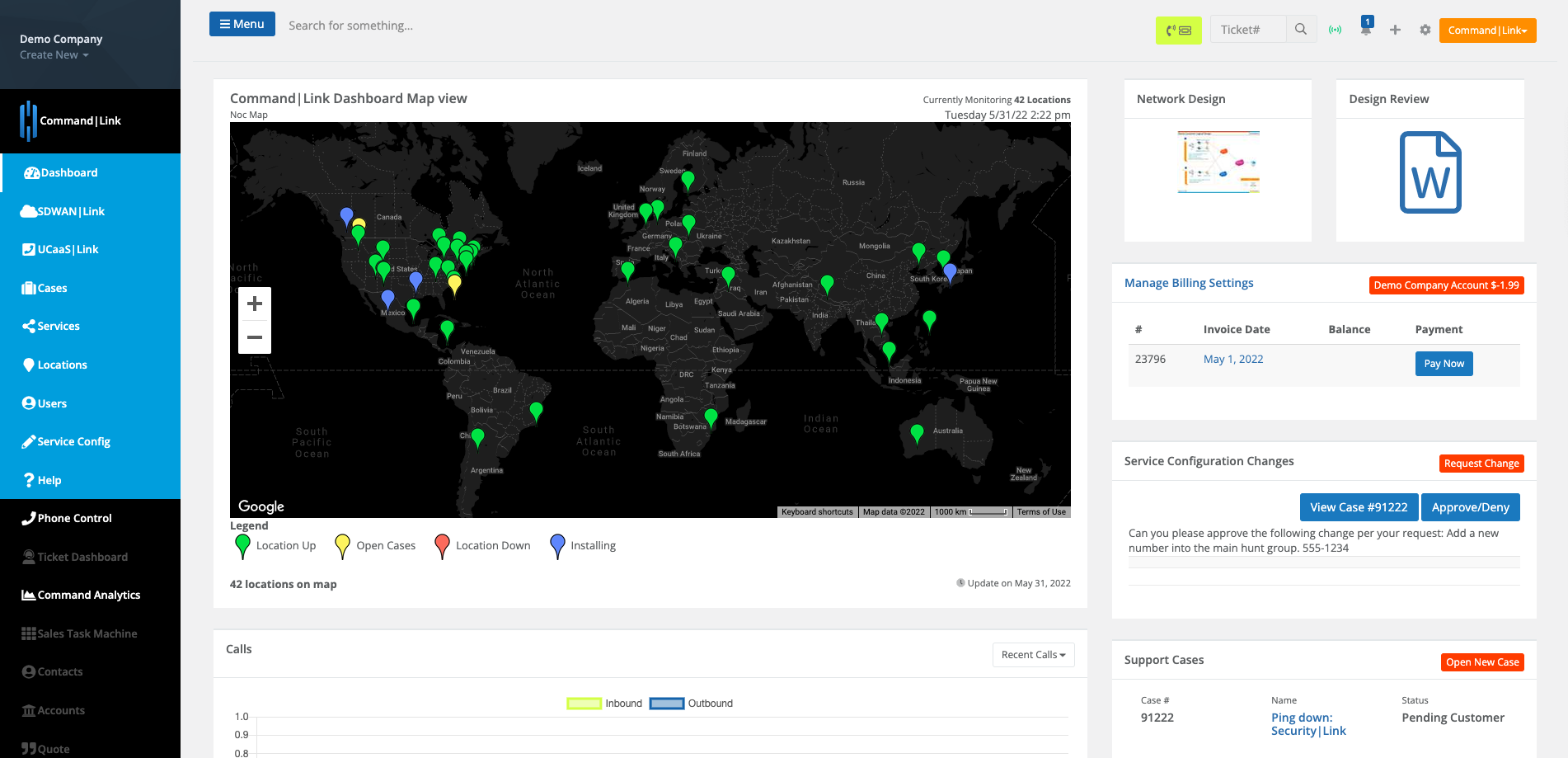Viewport: 1568px width, 758px height.
Task: Click the blue installing pin near Japan
Action: point(950,272)
